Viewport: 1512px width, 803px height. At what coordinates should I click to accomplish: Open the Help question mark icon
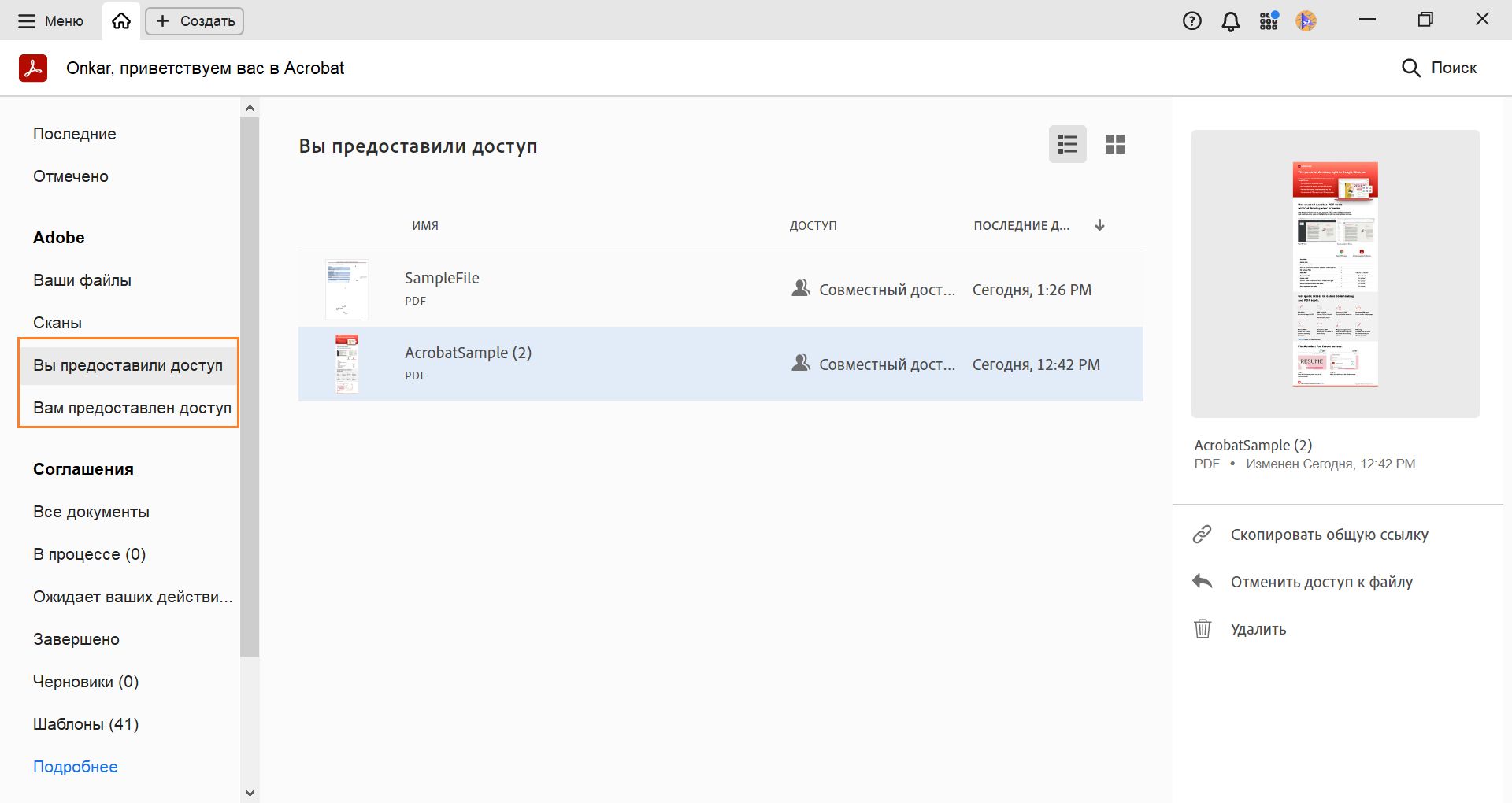point(1191,20)
